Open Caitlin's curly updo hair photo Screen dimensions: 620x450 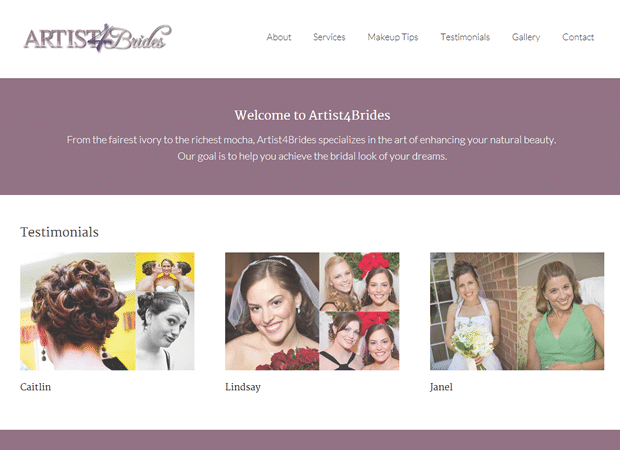pyautogui.click(x=78, y=311)
